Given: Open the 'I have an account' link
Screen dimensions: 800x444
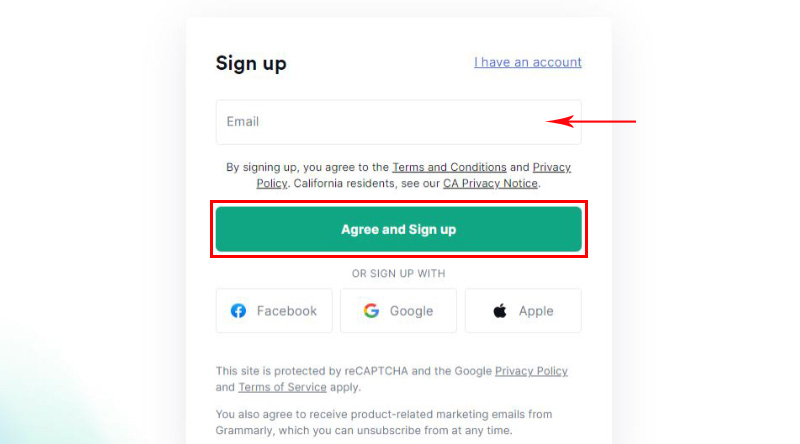Looking at the screenshot, I should click(528, 62).
